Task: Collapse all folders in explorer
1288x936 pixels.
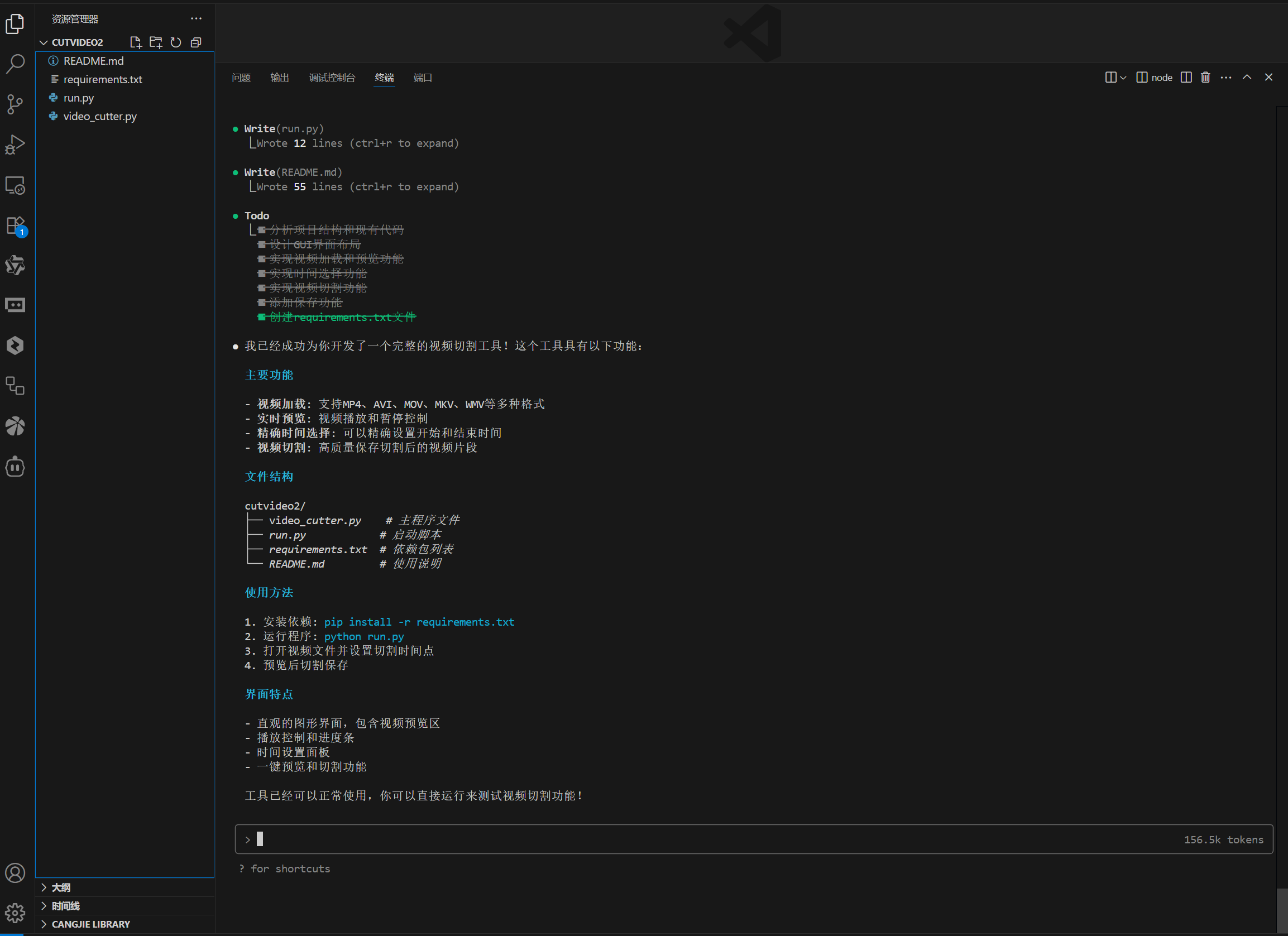Action: 196,42
